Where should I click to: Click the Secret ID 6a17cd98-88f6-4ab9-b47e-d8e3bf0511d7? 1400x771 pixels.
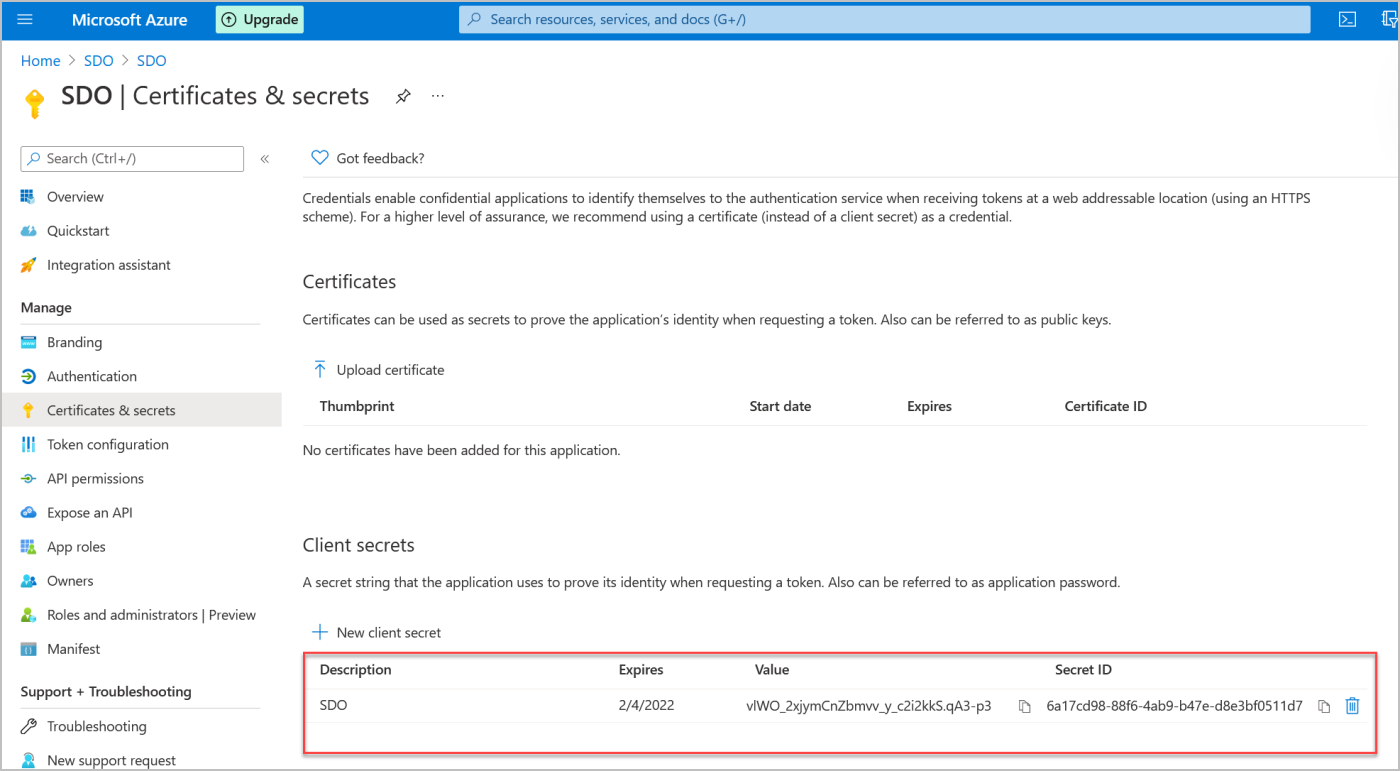(x=1175, y=705)
